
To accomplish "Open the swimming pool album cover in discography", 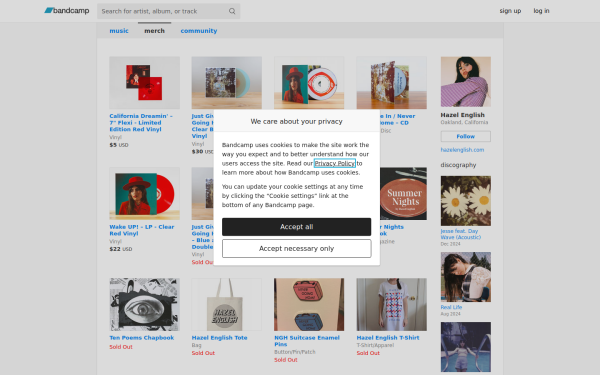I will [466, 347].
